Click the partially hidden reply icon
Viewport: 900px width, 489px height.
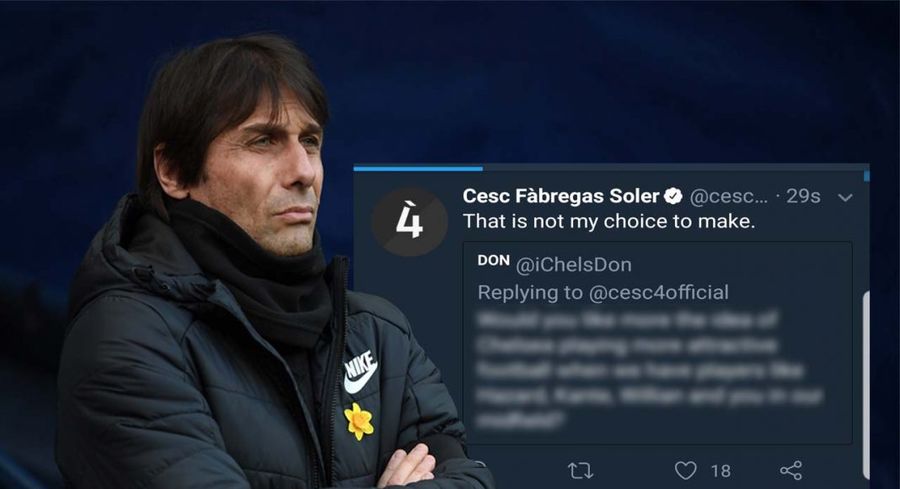(x=481, y=464)
